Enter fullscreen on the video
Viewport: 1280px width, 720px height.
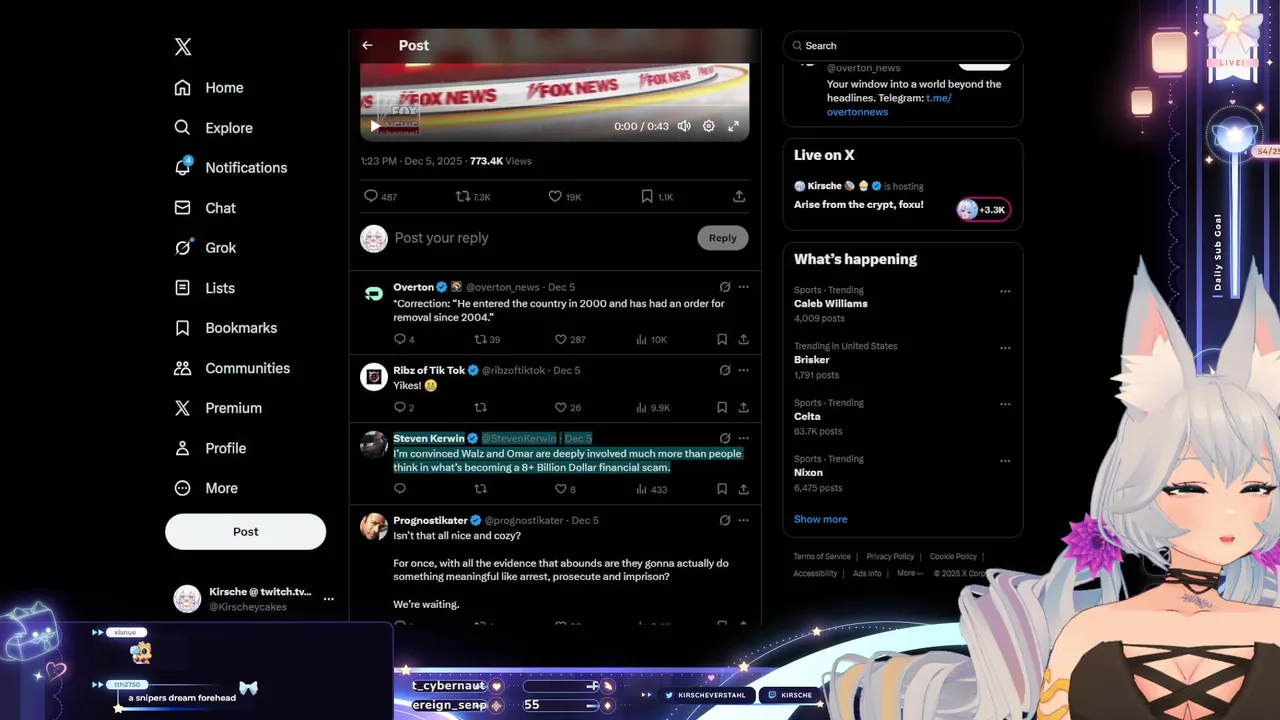click(x=733, y=126)
